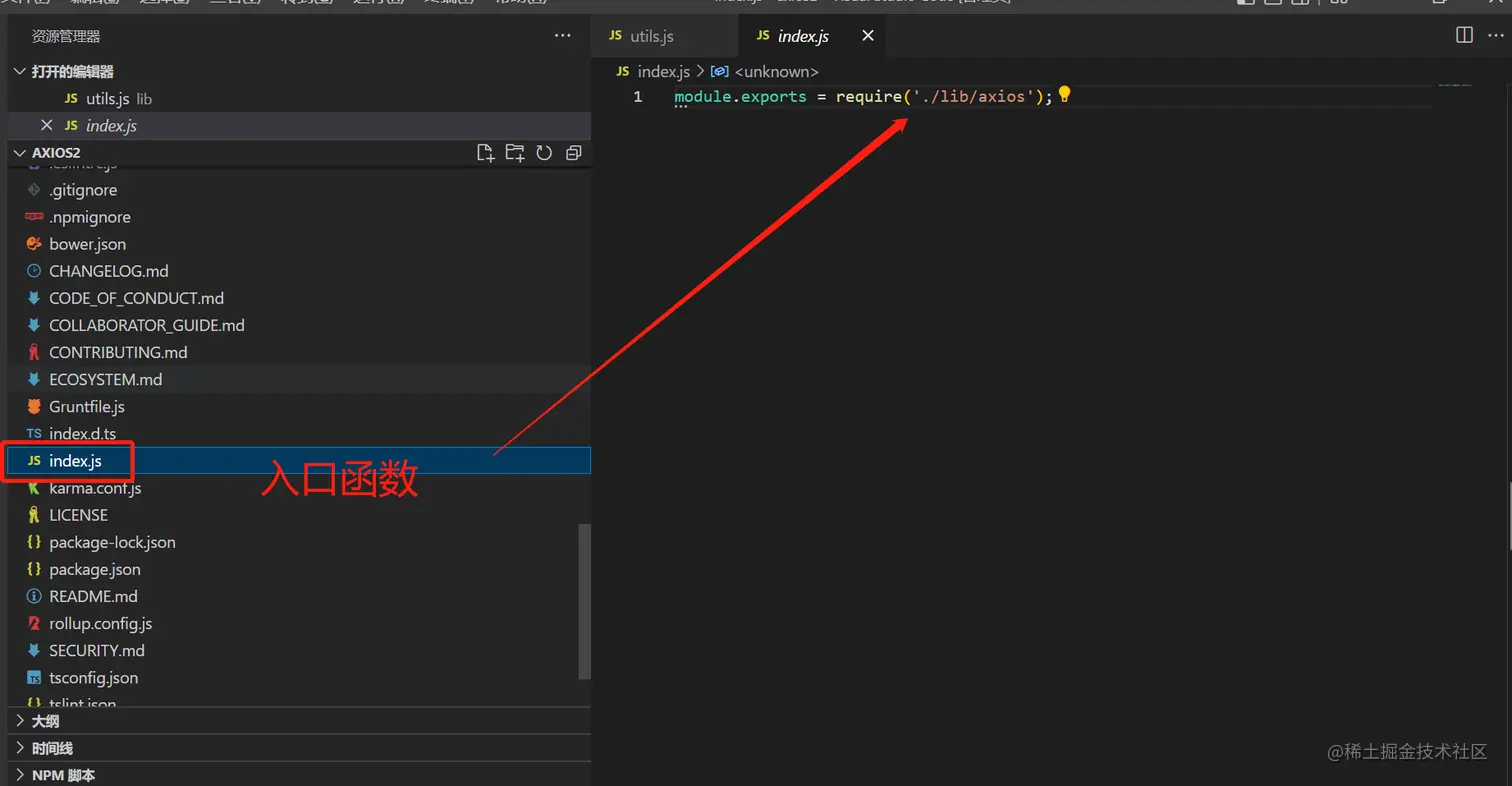Close index.js in open editors list
The height and width of the screenshot is (786, 1512).
point(46,125)
